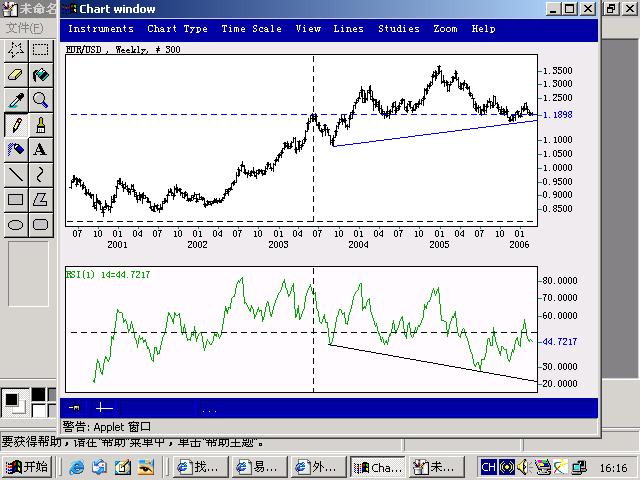Click the notepad quick launch icon
Image resolution: width=640 pixels, height=480 pixels.
[x=122, y=467]
